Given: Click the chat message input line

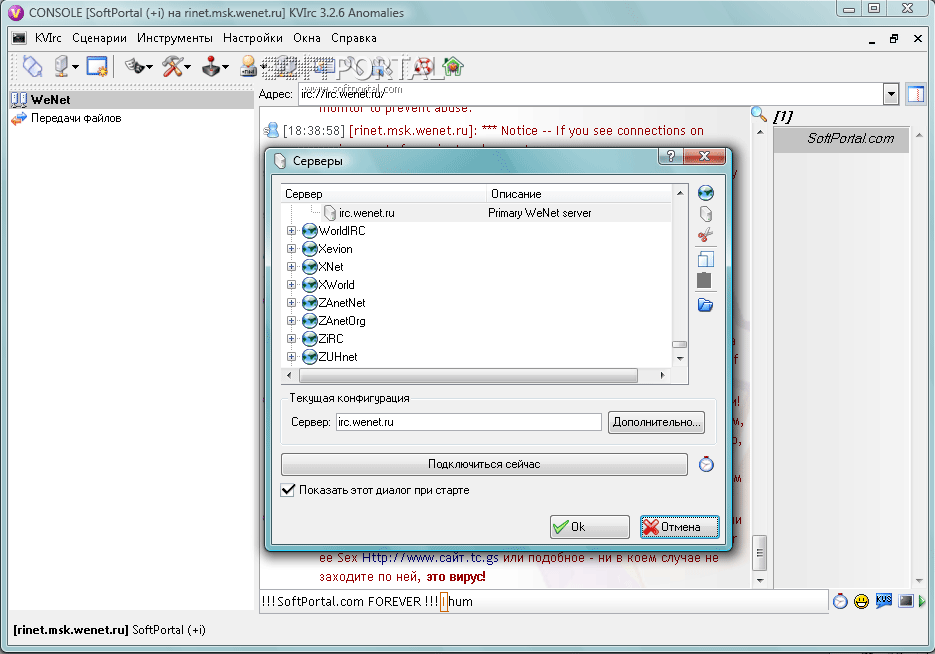Looking at the screenshot, I should 544,601.
